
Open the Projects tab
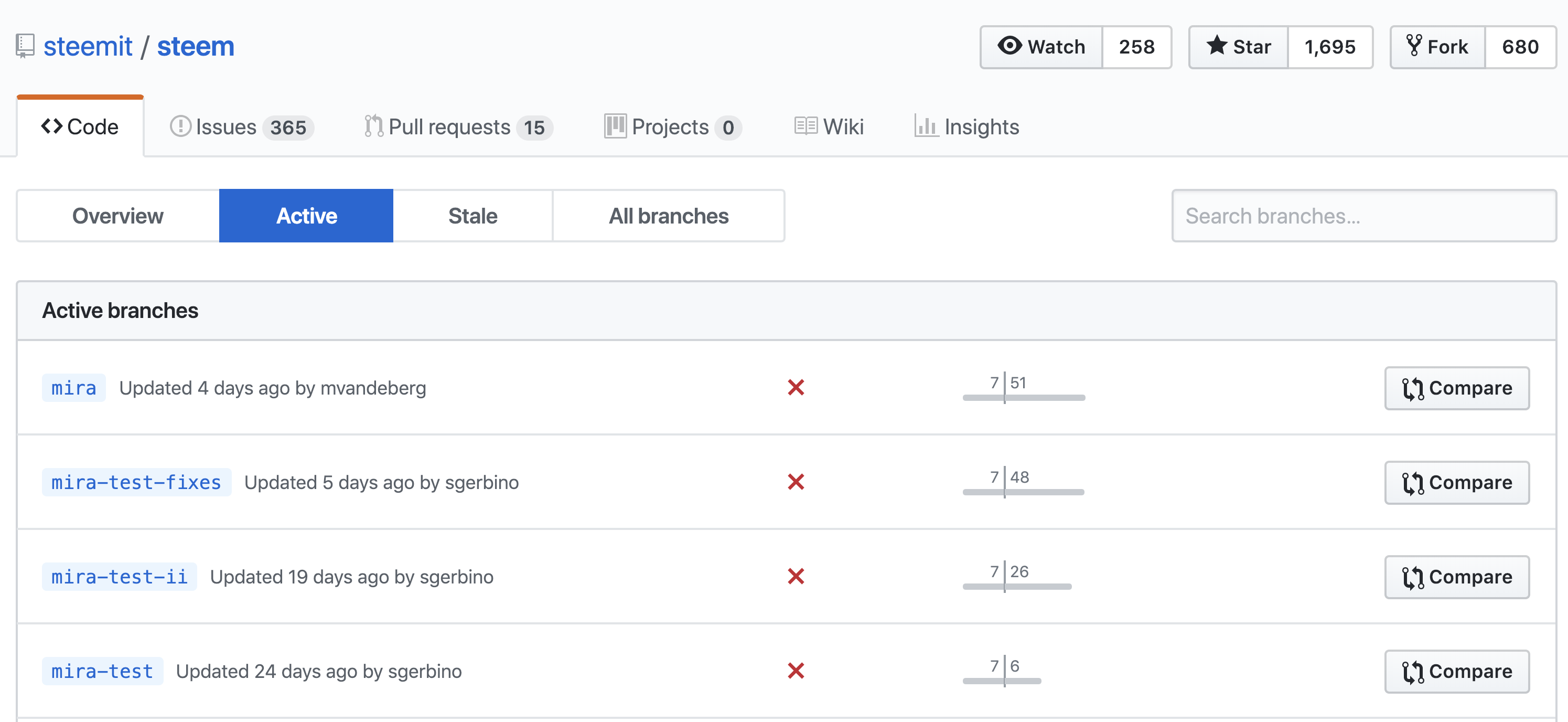pos(673,127)
